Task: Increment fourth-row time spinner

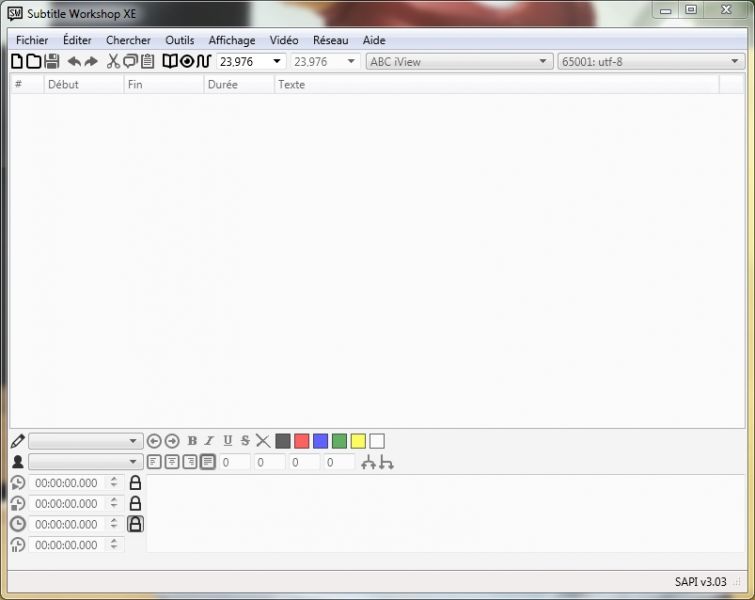Action: pyautogui.click(x=114, y=542)
